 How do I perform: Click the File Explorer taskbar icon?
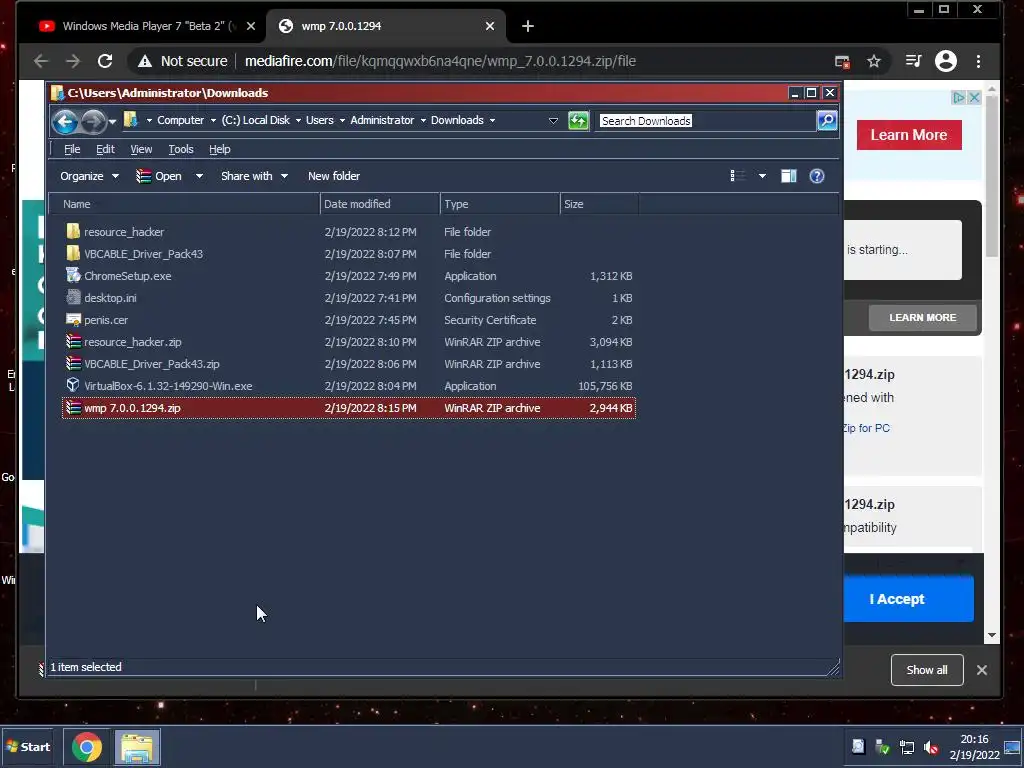point(137,747)
